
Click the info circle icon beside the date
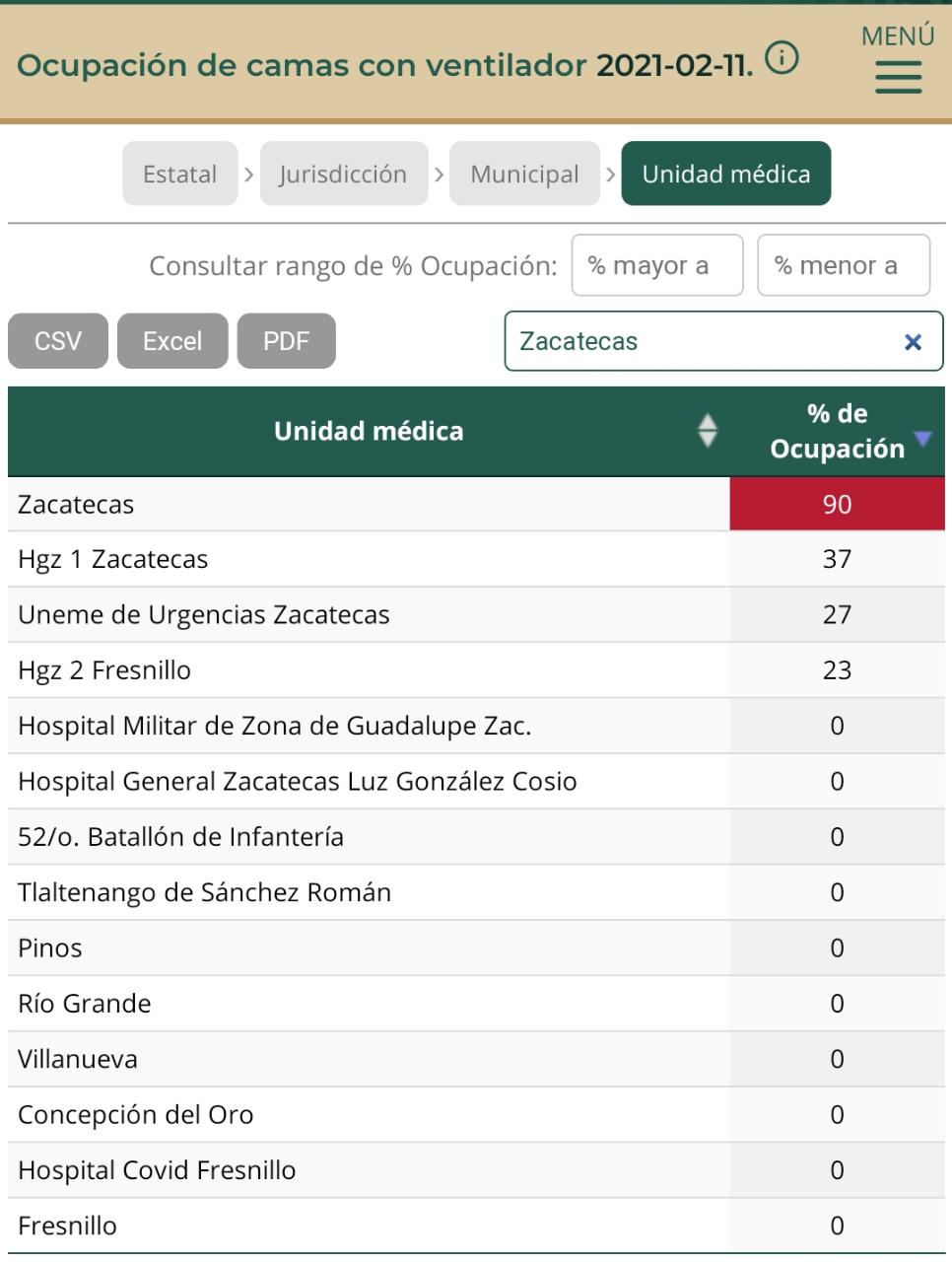782,59
